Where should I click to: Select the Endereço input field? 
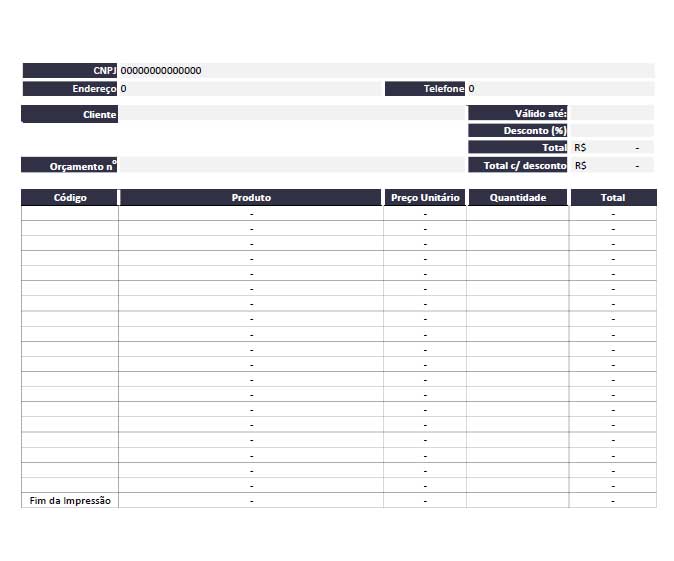pyautogui.click(x=250, y=89)
